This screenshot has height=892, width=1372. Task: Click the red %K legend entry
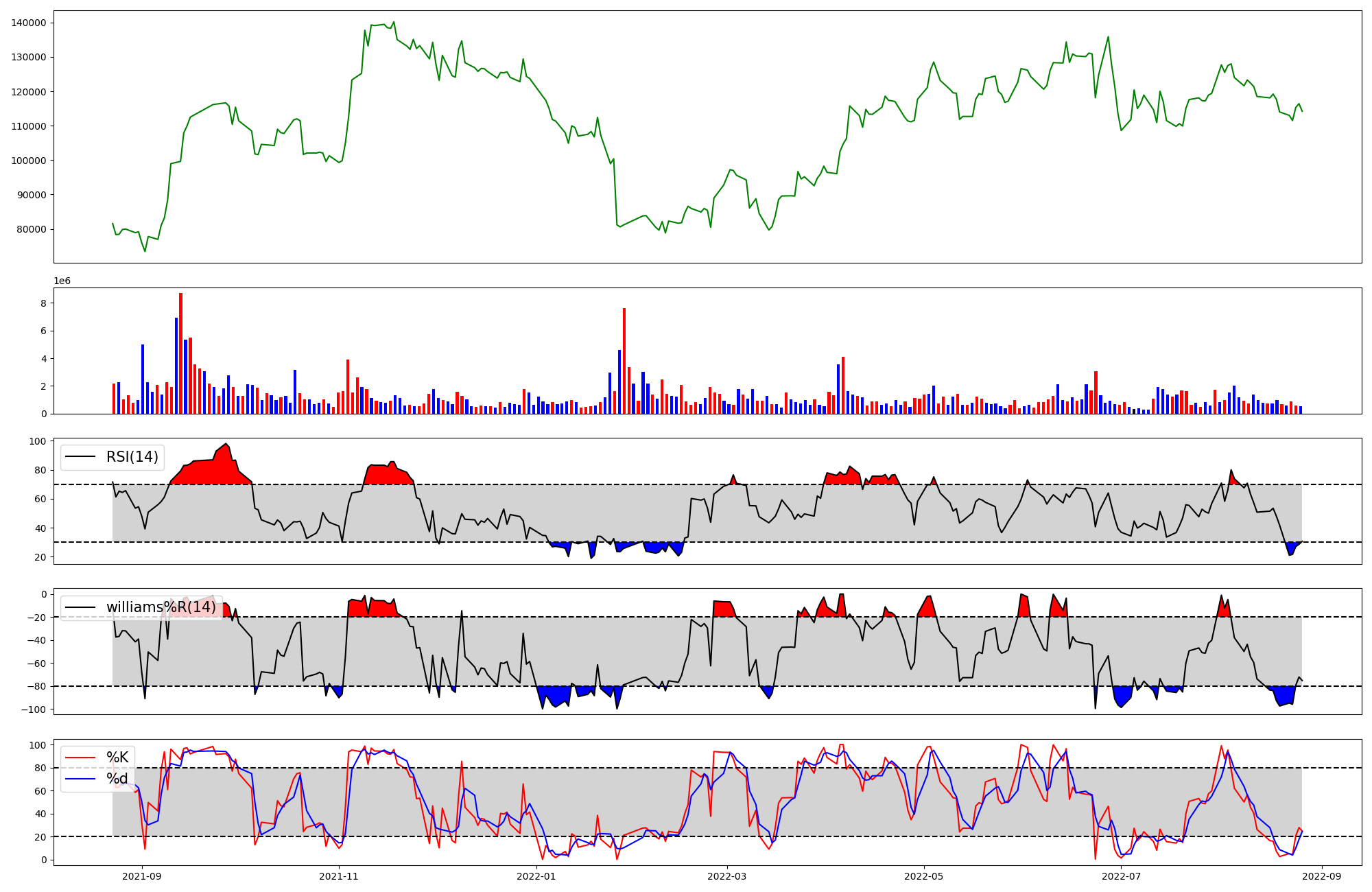[x=117, y=758]
